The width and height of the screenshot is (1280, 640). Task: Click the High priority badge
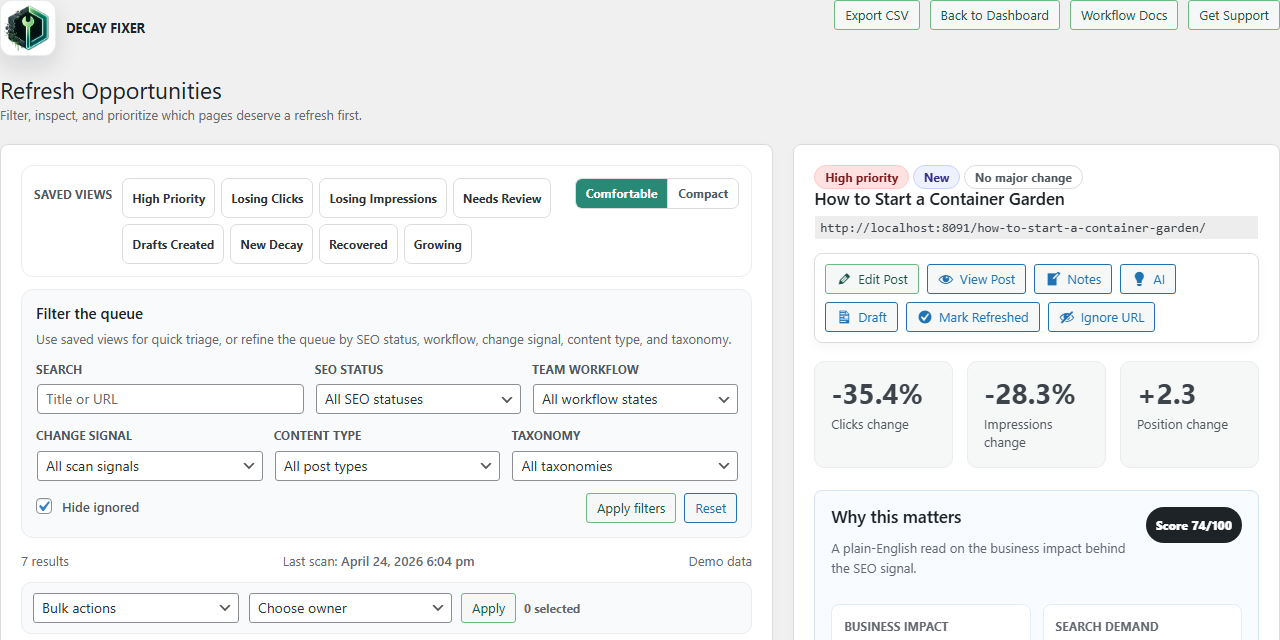pos(862,178)
